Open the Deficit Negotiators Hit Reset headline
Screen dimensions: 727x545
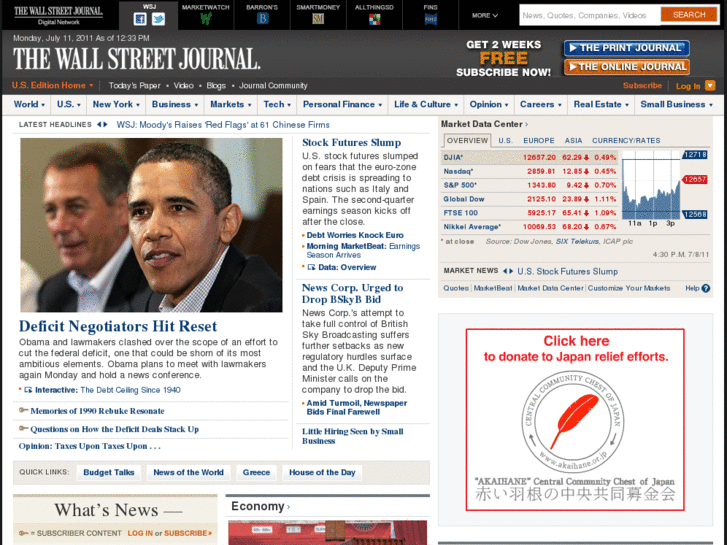[118, 326]
